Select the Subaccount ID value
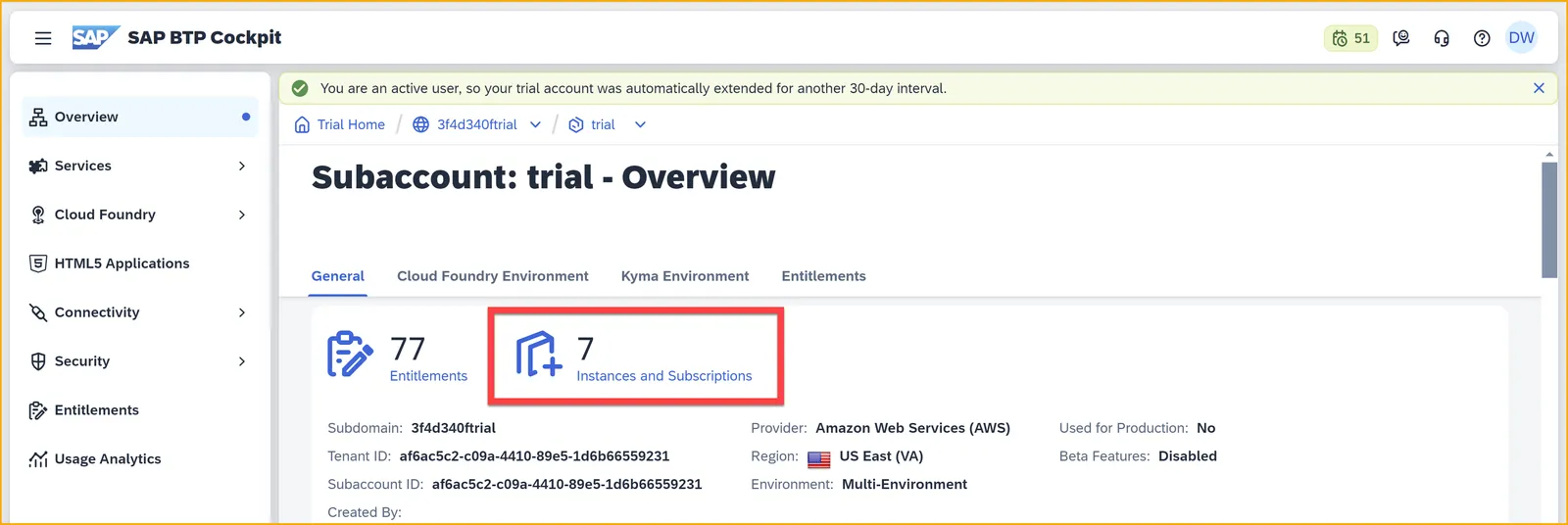 (566, 484)
